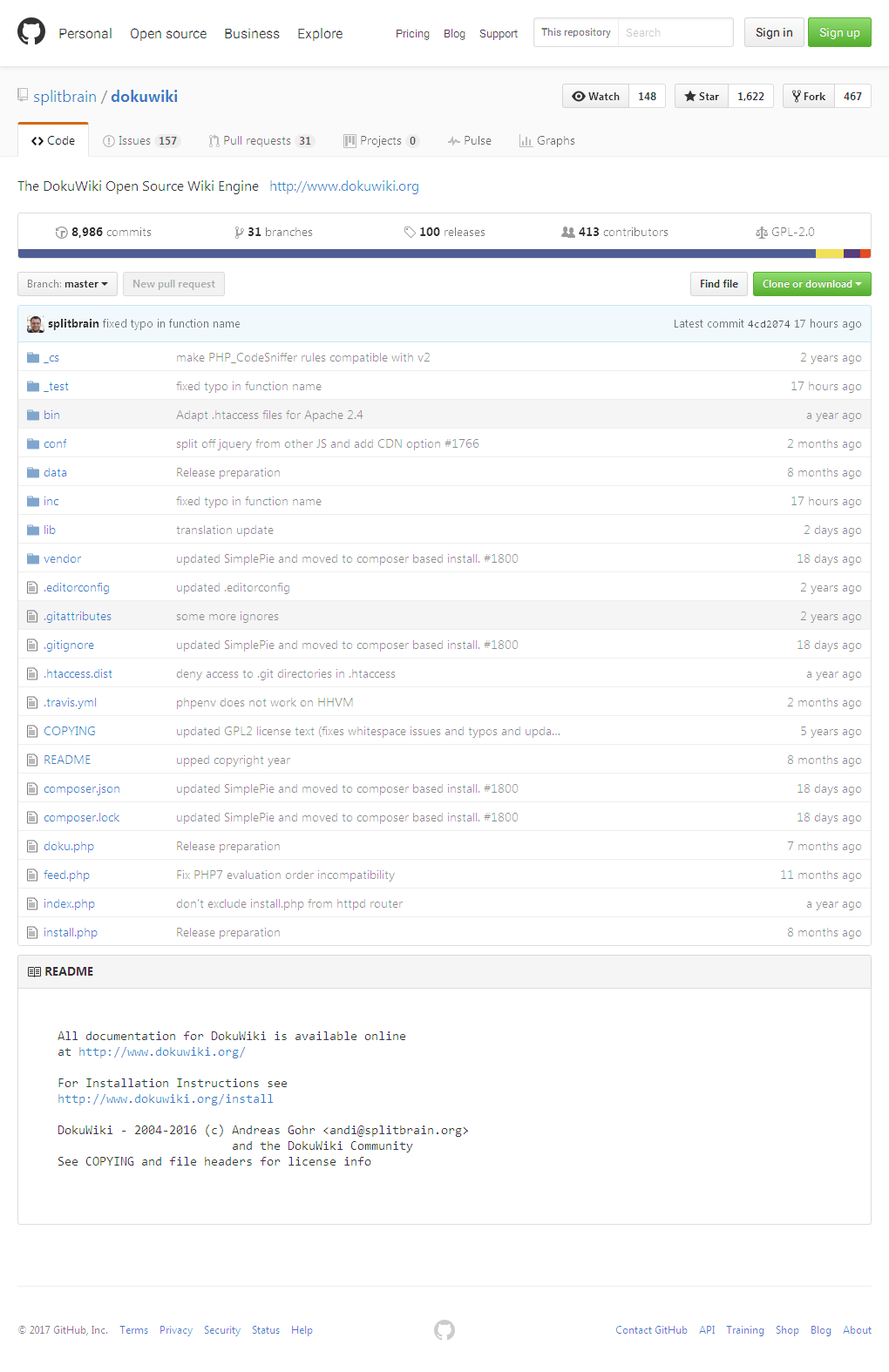View the 8,986 commits history
Viewport: 889px width, 1372px height.
(103, 232)
